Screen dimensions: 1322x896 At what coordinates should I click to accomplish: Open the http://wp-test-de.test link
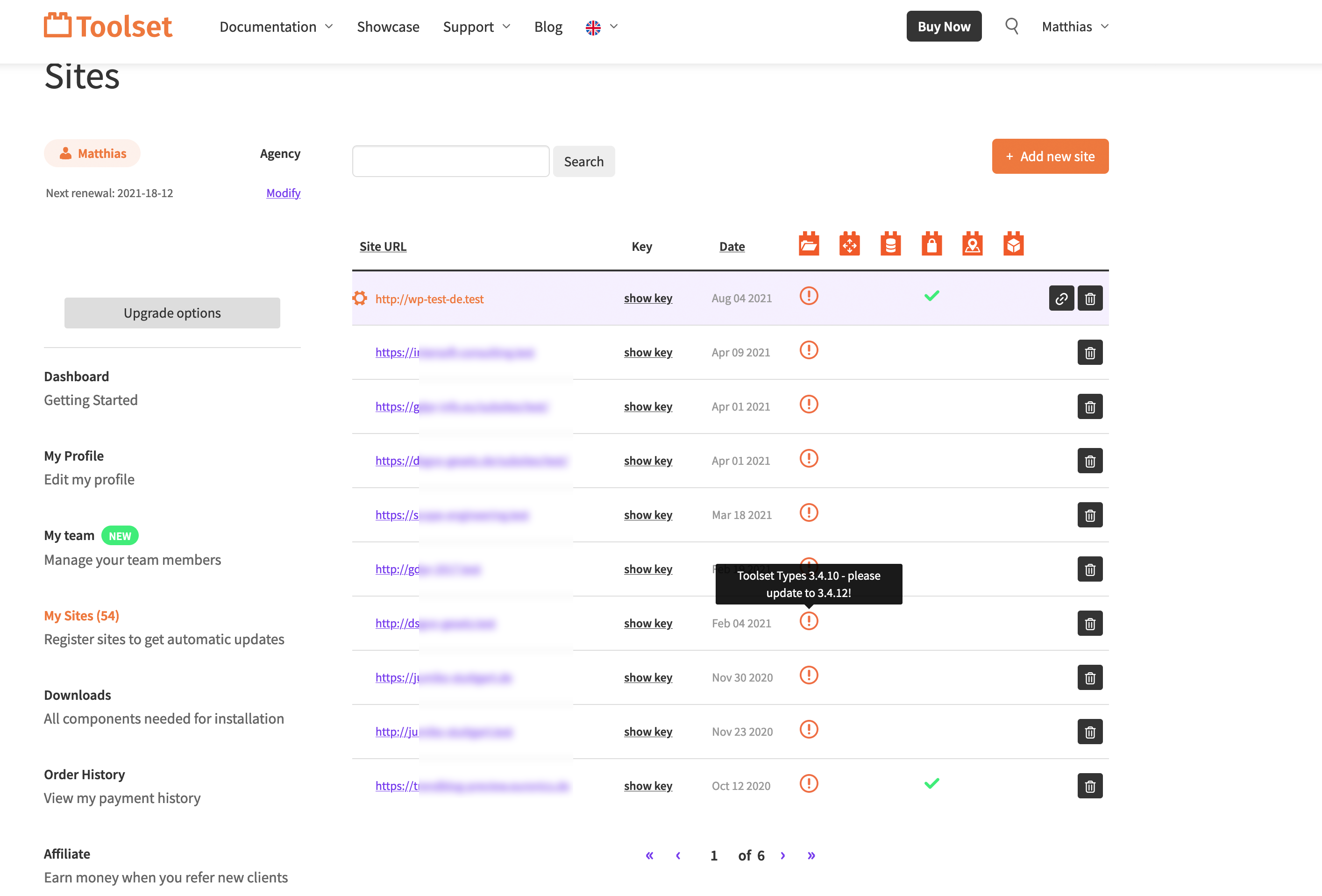(x=429, y=299)
